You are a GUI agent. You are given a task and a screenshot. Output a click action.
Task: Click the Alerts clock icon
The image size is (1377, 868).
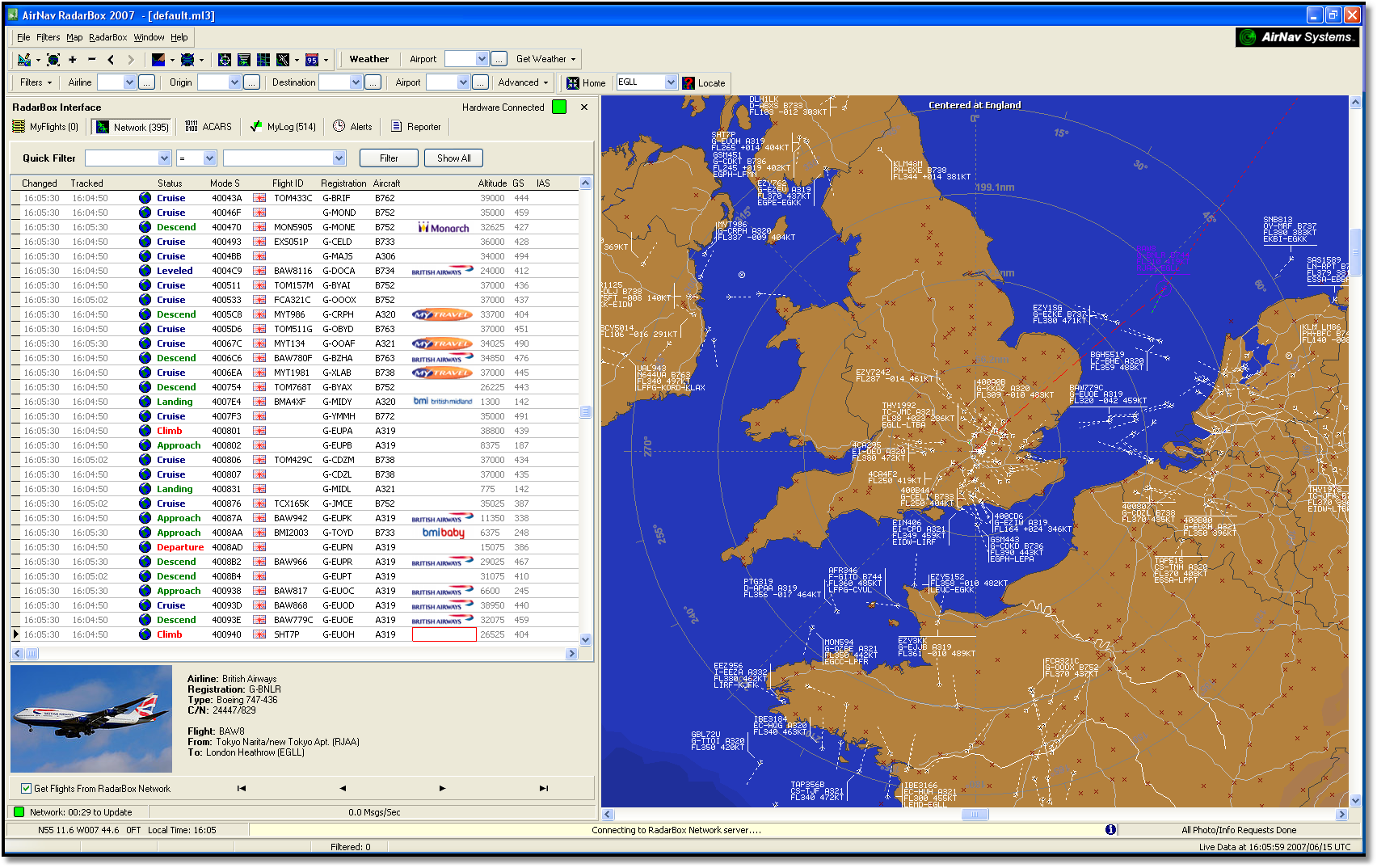(339, 126)
